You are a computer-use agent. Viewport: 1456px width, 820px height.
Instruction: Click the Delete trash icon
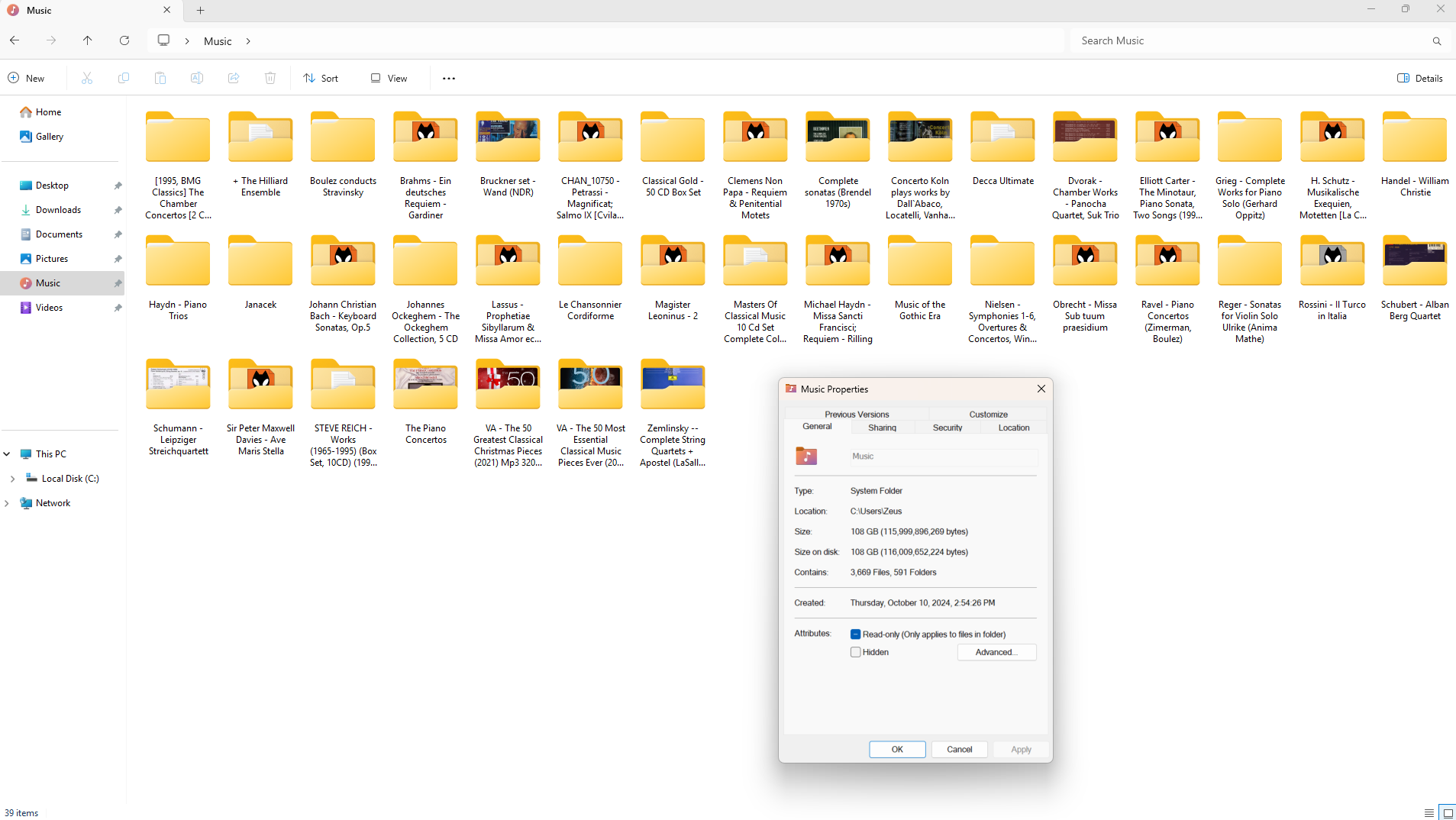(270, 78)
